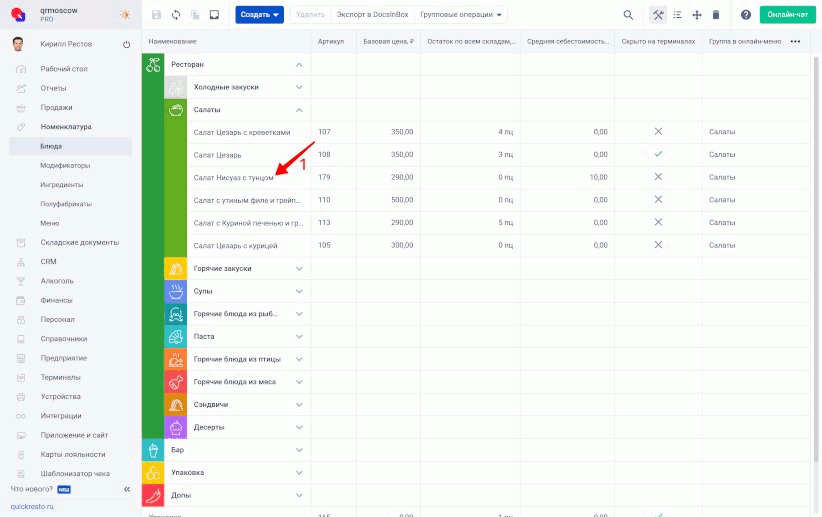Click the Допы chili pepper icon

pos(153,495)
